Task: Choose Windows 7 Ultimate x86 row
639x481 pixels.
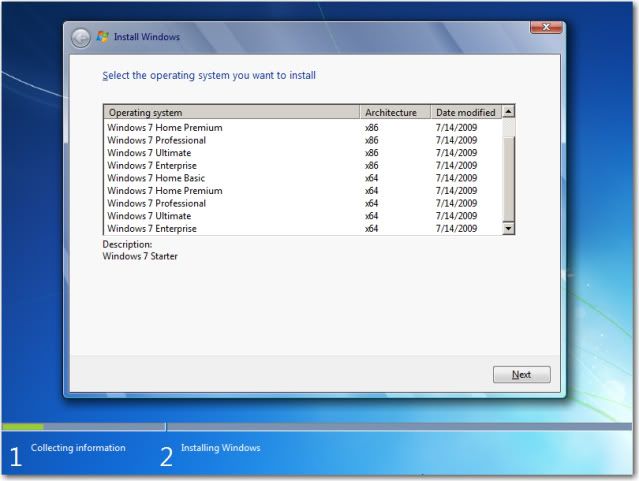Action: pos(303,153)
